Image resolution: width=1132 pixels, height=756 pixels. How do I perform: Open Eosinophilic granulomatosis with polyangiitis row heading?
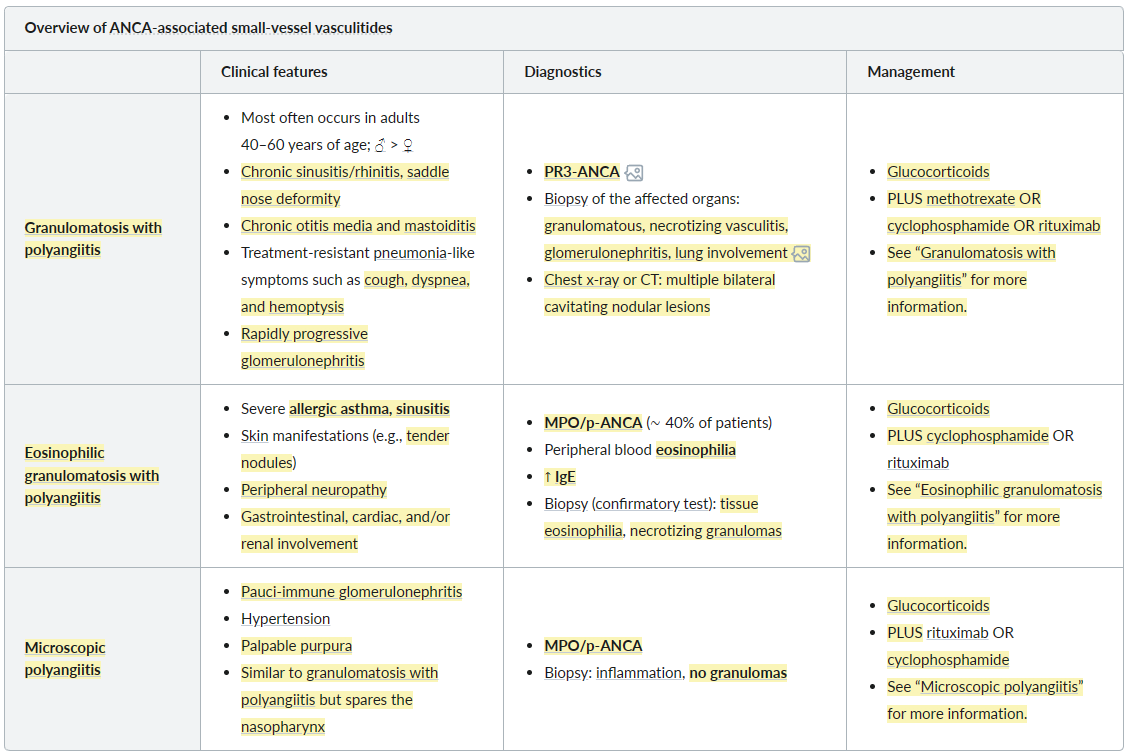tap(92, 475)
